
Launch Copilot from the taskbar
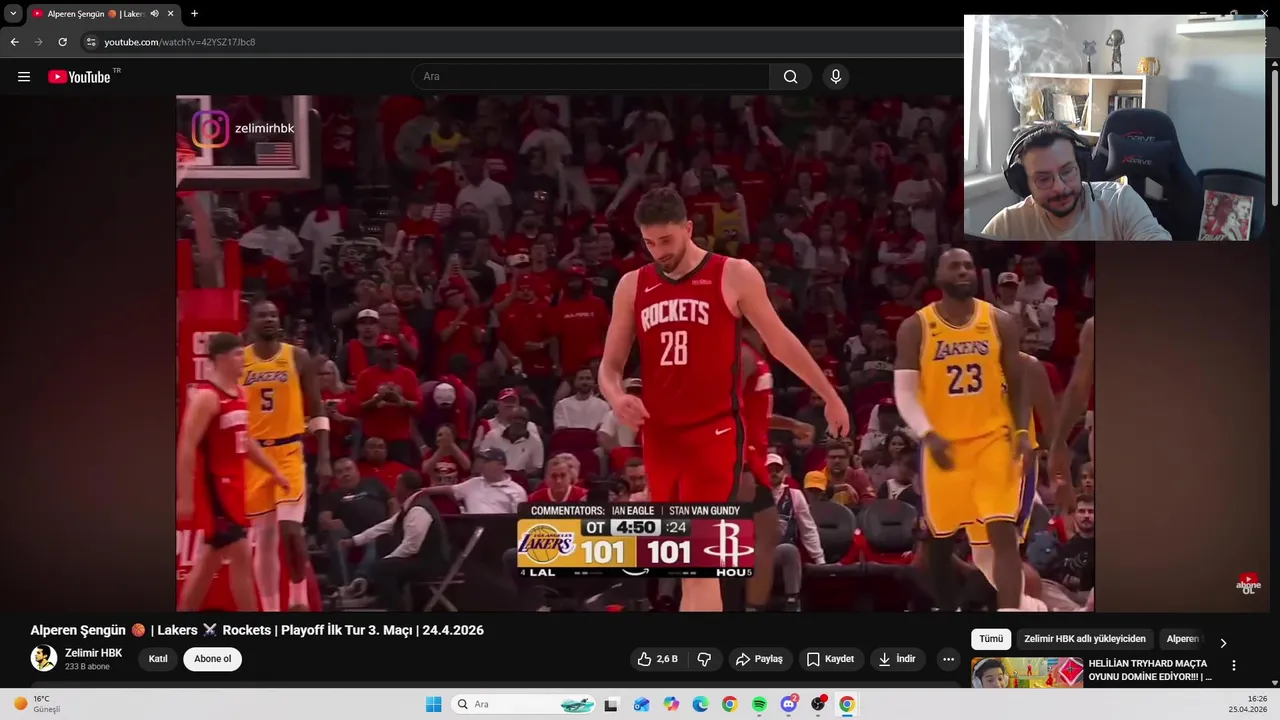671,704
